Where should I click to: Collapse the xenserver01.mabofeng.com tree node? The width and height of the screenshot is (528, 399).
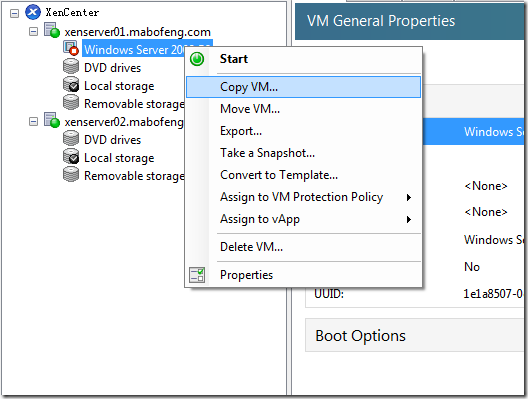[x=33, y=32]
